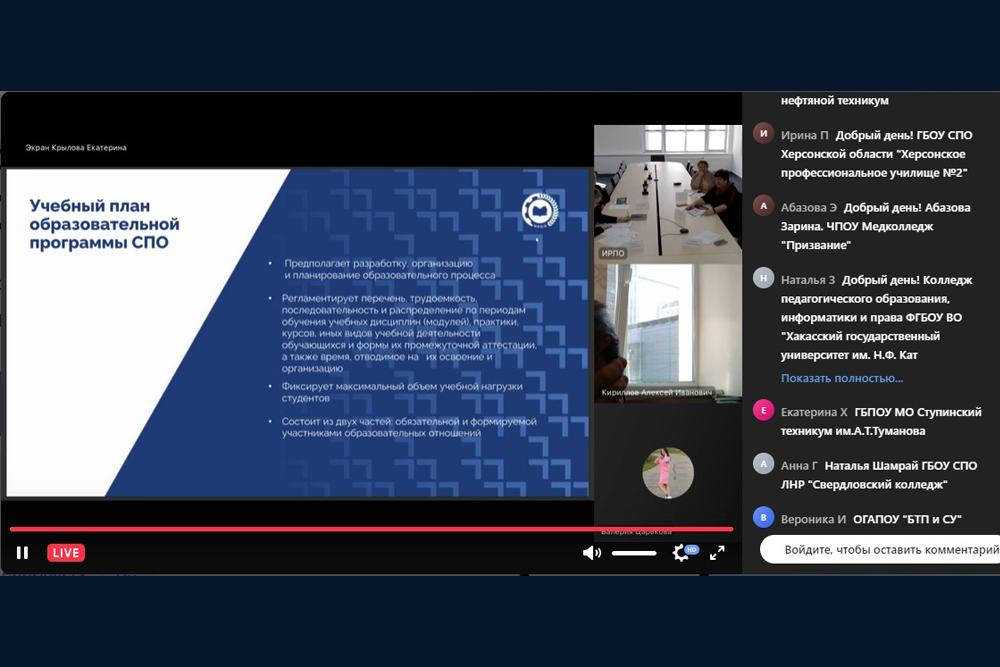
Task: Open Наталья З commenter avatar
Action: pos(763,278)
